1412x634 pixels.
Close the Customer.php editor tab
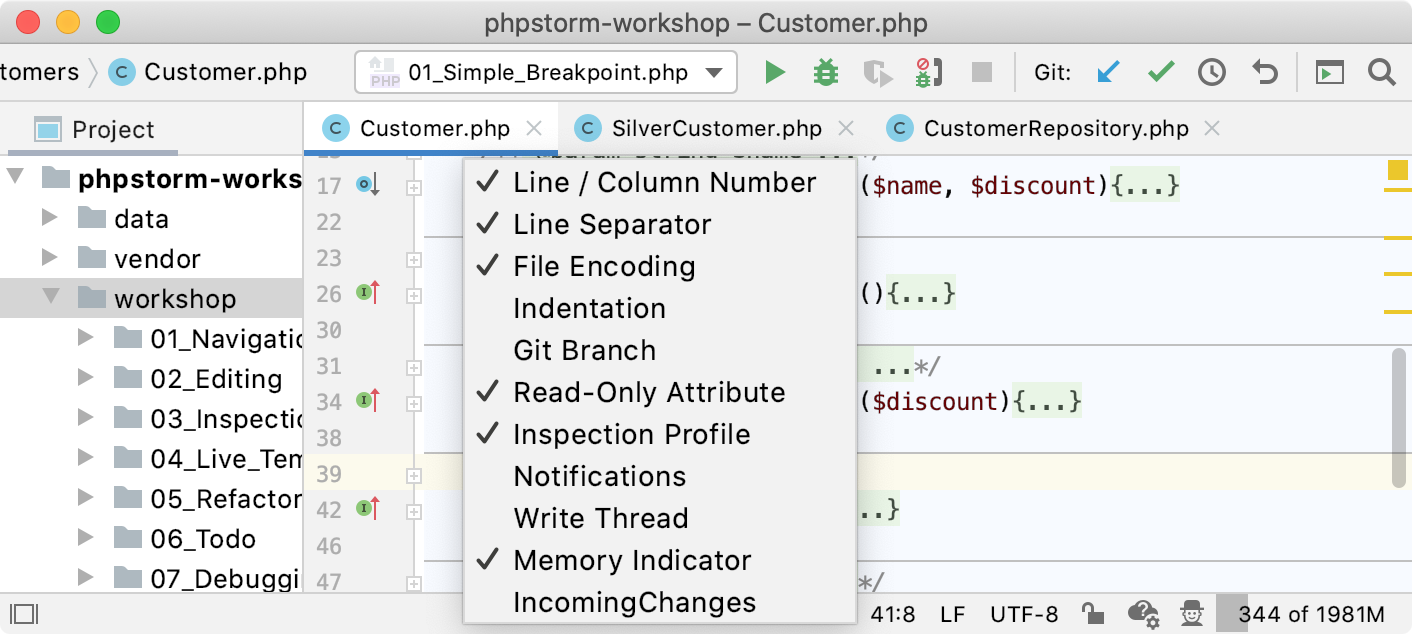(x=534, y=128)
